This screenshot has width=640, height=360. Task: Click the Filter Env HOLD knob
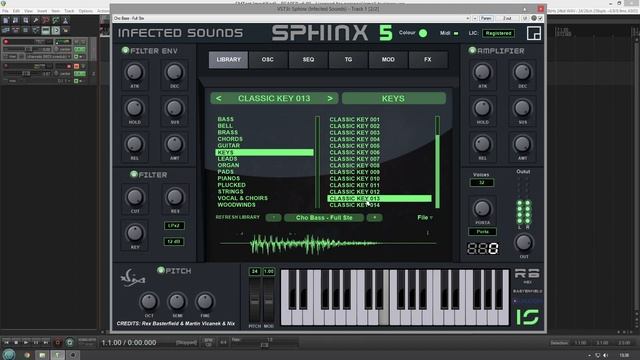point(134,108)
